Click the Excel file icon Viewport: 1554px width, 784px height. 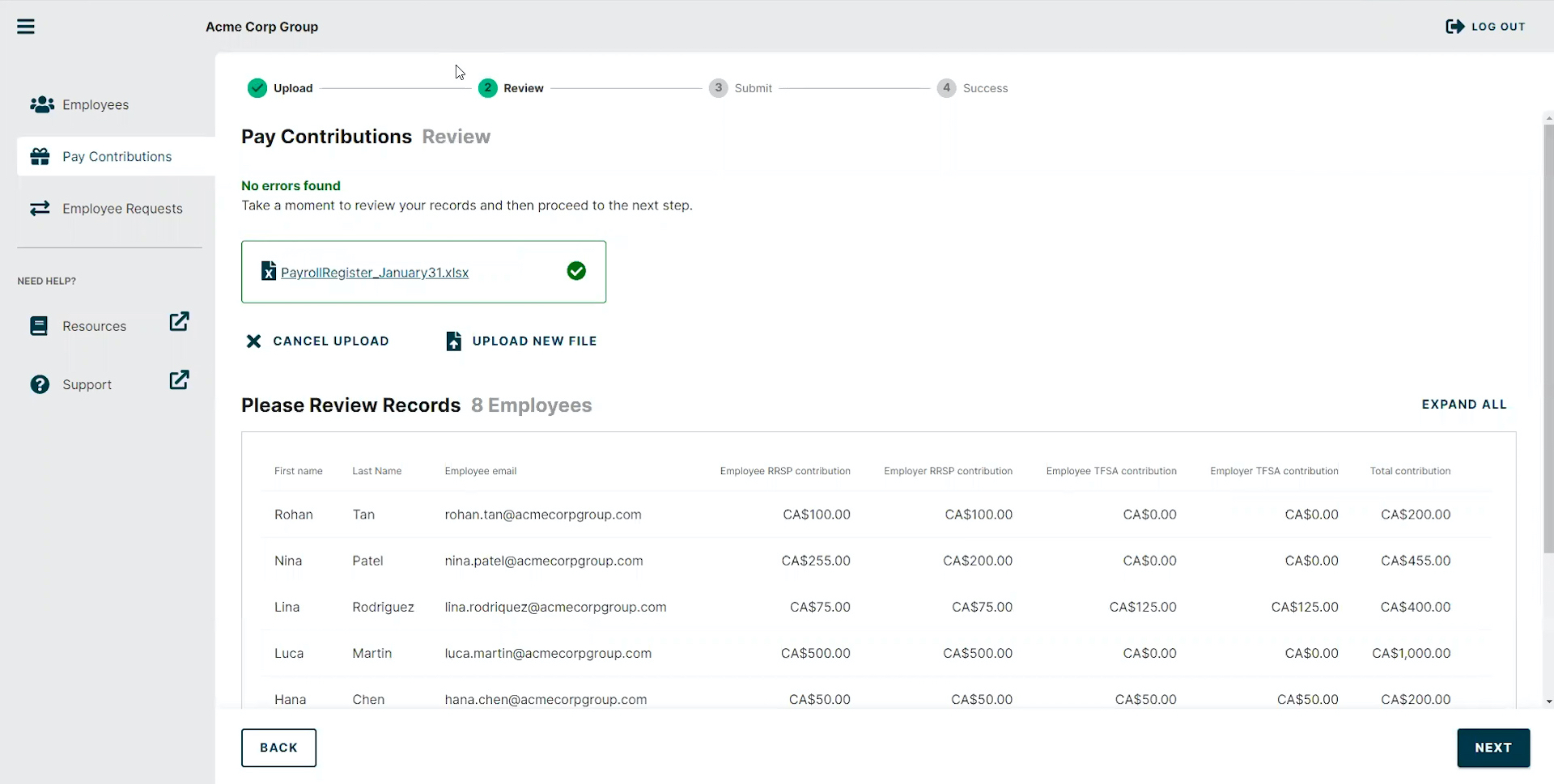point(269,271)
